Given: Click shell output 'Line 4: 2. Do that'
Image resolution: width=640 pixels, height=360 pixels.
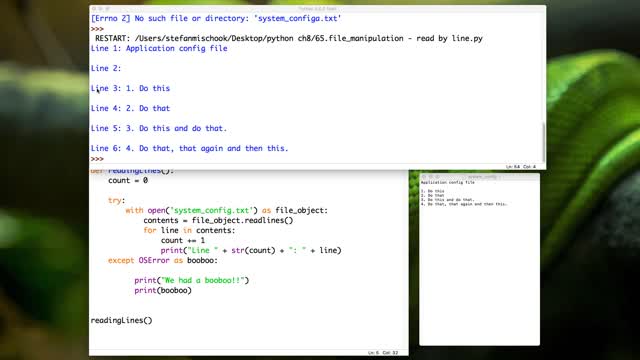Looking at the screenshot, I should (x=130, y=109).
